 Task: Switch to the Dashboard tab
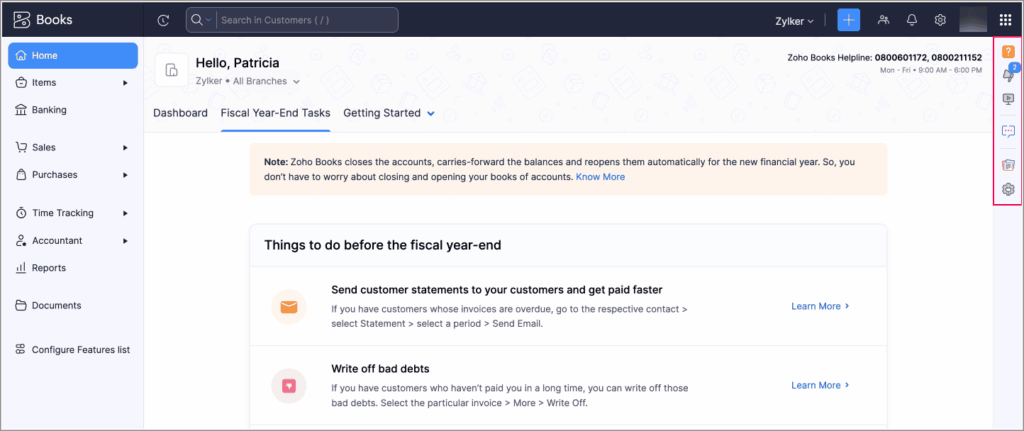[x=180, y=113]
